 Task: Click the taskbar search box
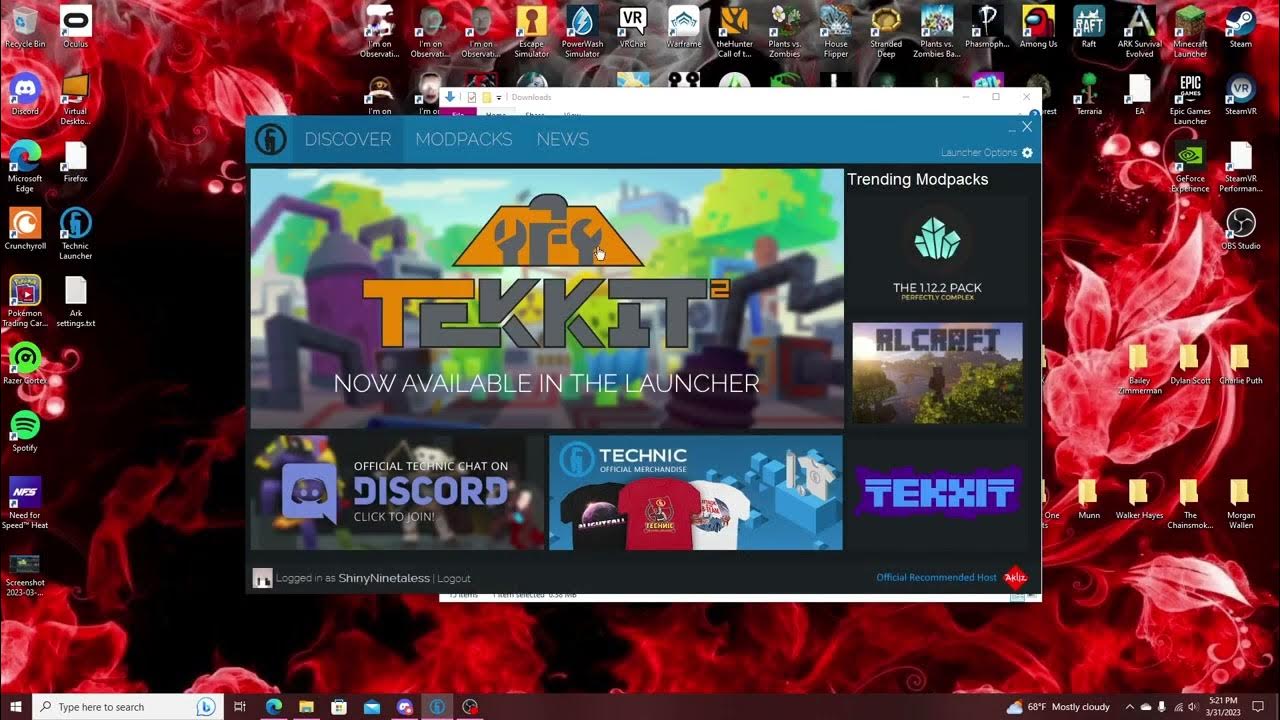(x=128, y=706)
